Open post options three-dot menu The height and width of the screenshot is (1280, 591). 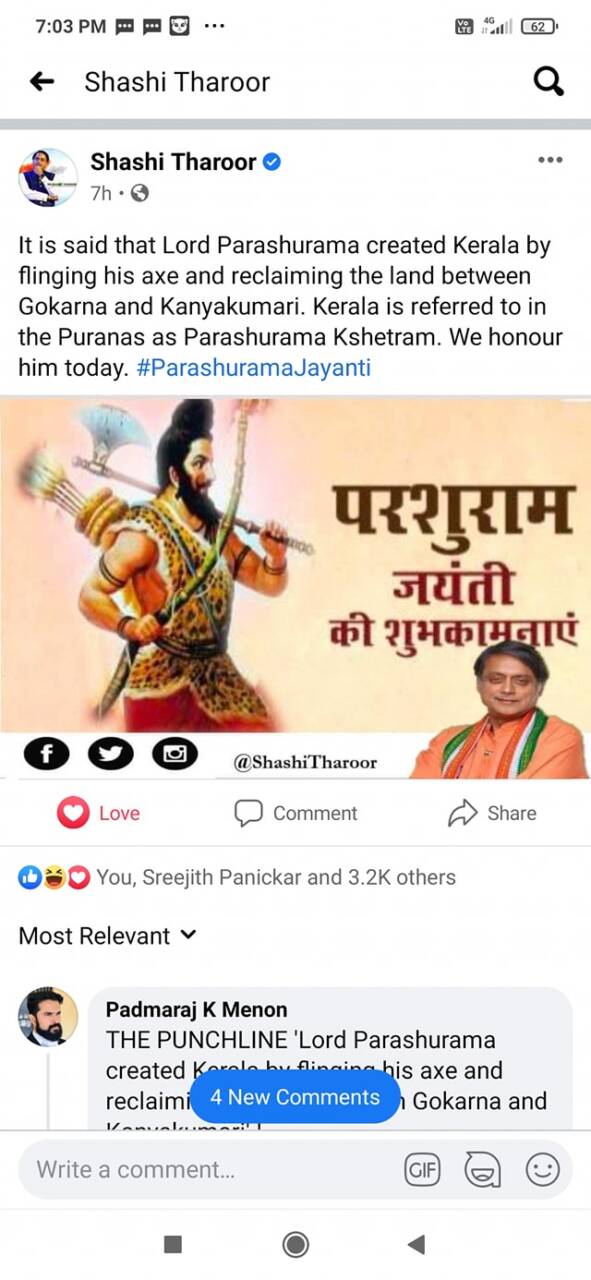pos(550,160)
